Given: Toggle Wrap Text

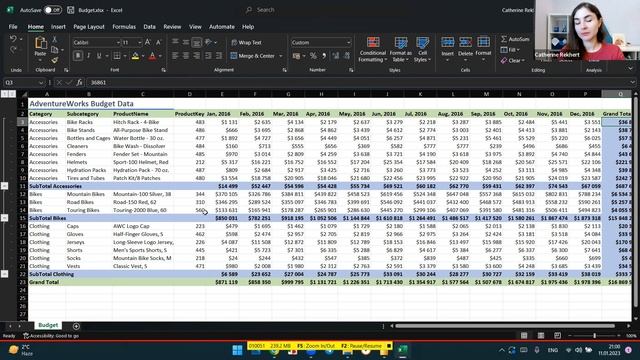Looking at the screenshot, I should coord(246,42).
